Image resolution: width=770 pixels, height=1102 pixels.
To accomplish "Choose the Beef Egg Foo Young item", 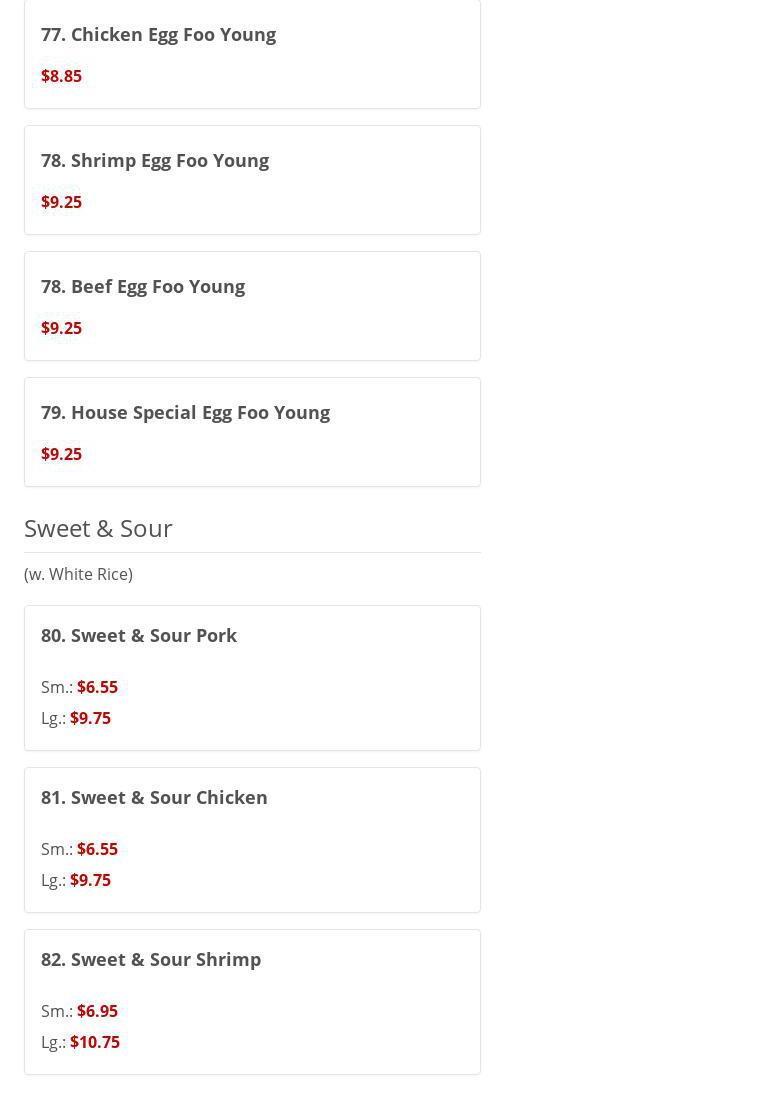I will point(143,286).
